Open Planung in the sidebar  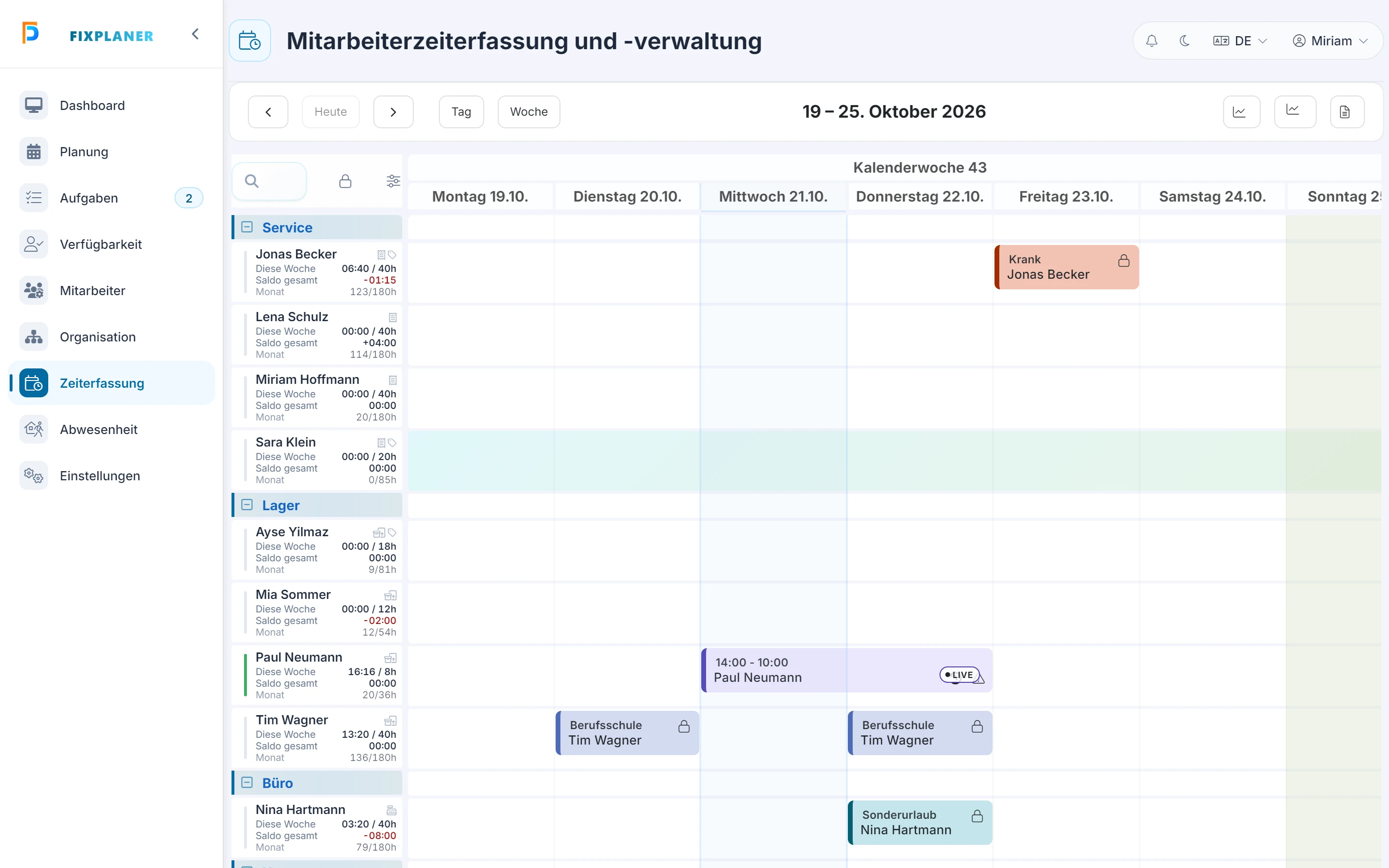[111, 152]
